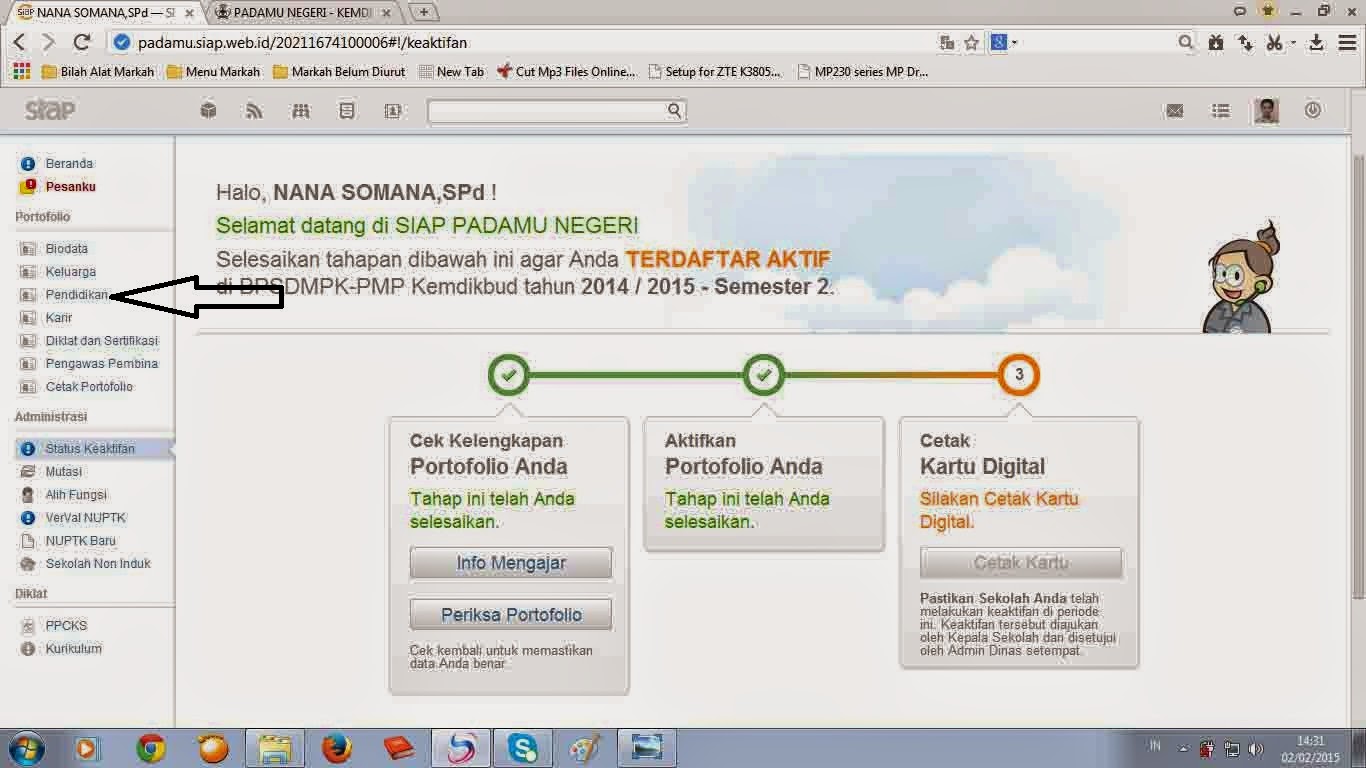Click the SIAP logo
The width and height of the screenshot is (1366, 768).
pyautogui.click(x=49, y=109)
